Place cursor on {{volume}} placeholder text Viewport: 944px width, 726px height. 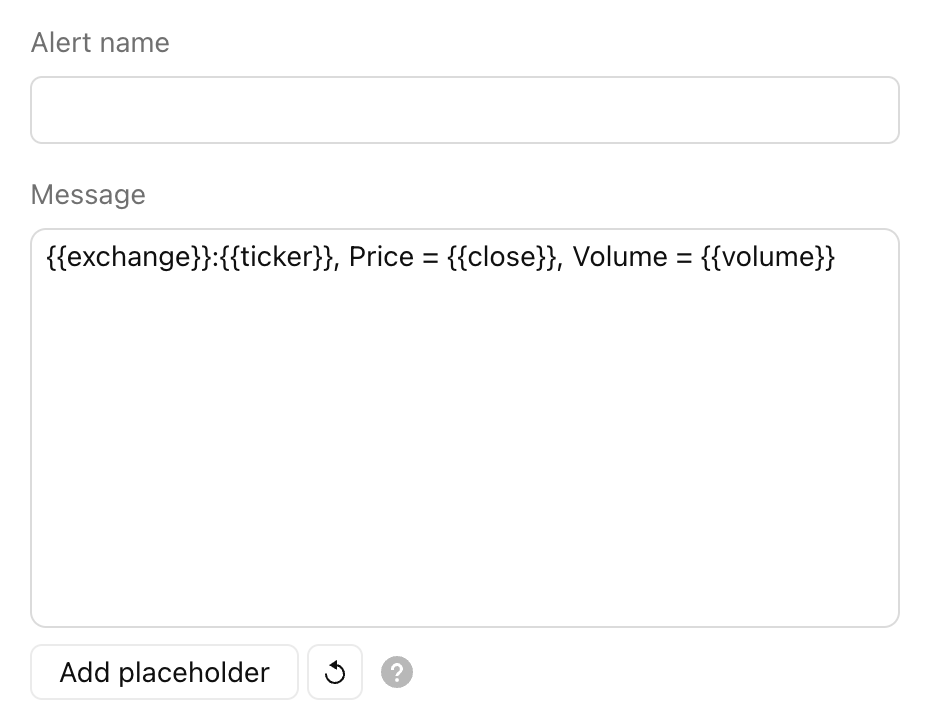[x=768, y=257]
